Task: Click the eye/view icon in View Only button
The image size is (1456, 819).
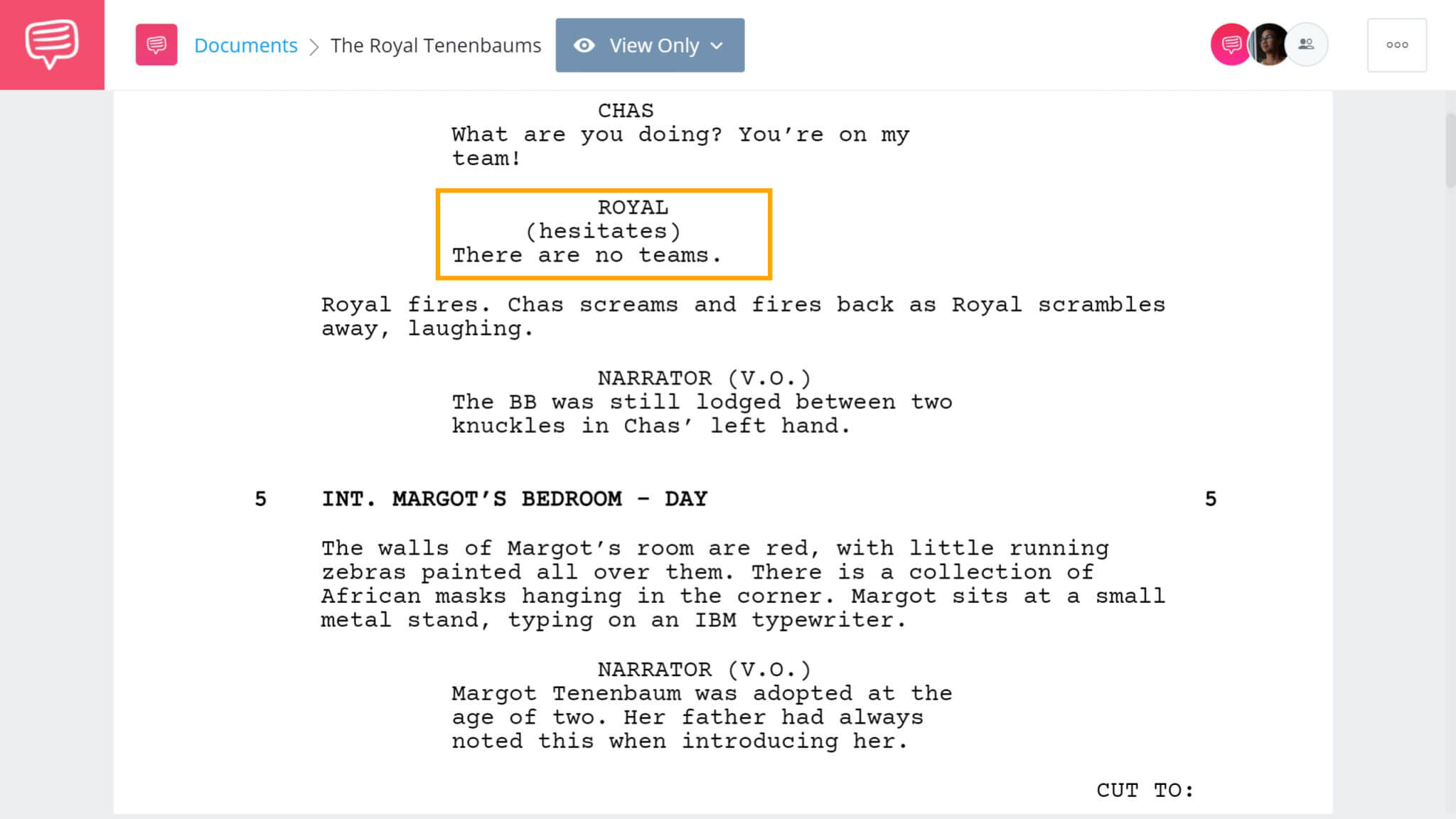Action: (584, 45)
